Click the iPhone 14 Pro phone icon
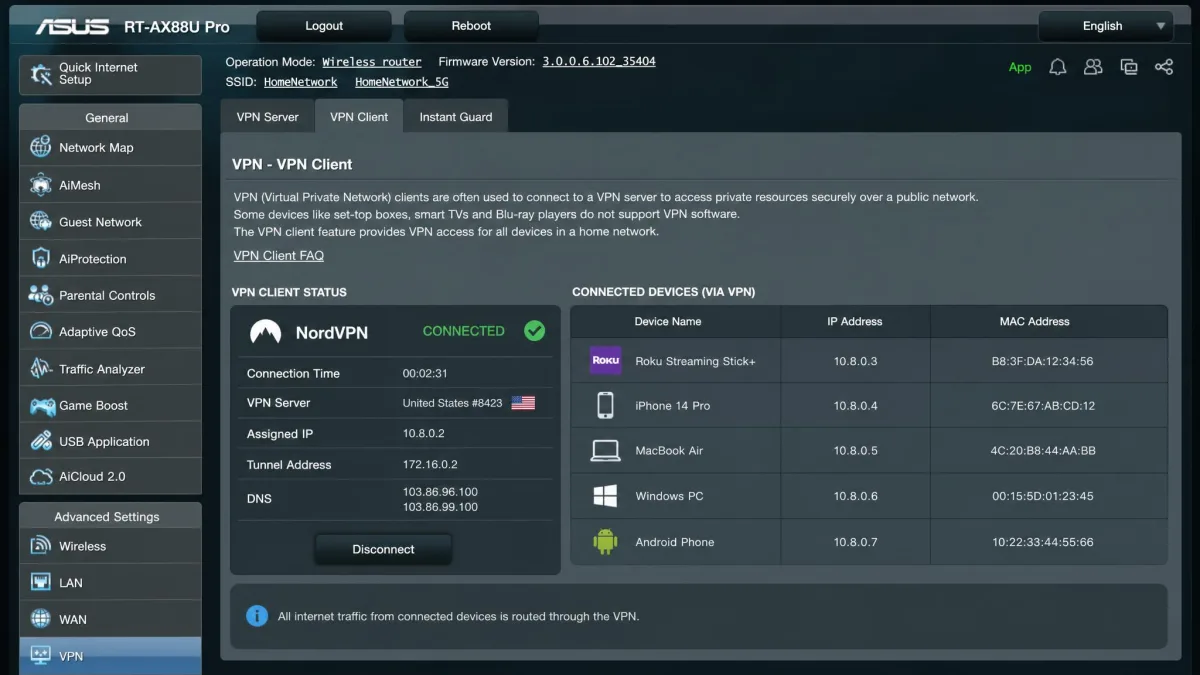This screenshot has width=1200, height=675. 605,406
